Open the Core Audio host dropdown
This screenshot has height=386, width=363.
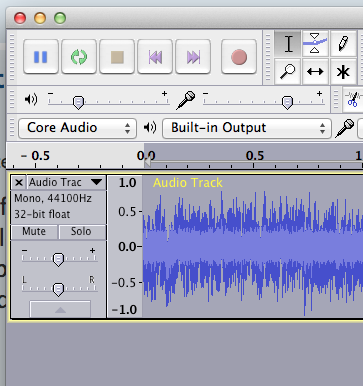[77, 128]
